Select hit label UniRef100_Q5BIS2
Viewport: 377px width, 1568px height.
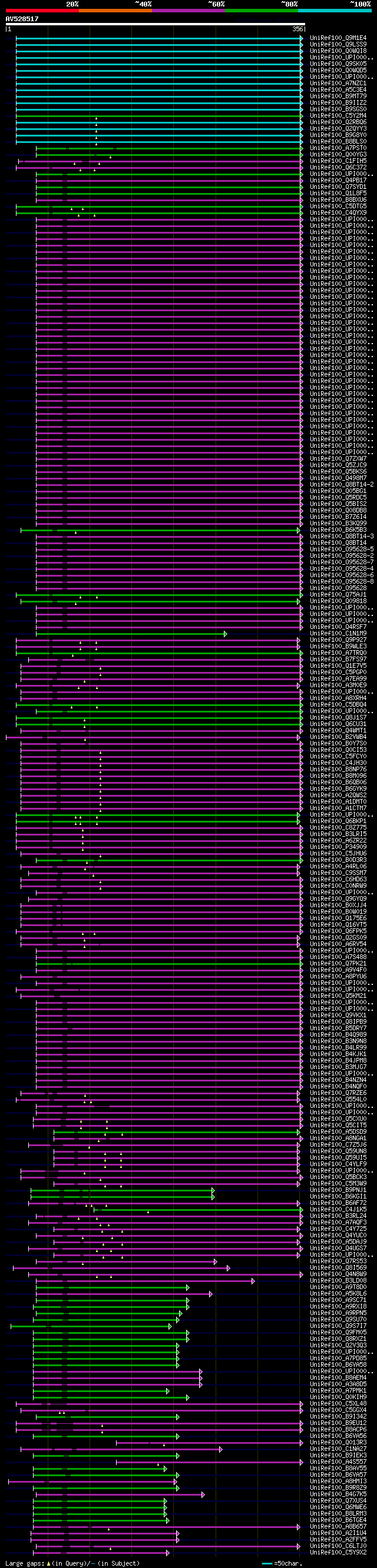[338, 504]
